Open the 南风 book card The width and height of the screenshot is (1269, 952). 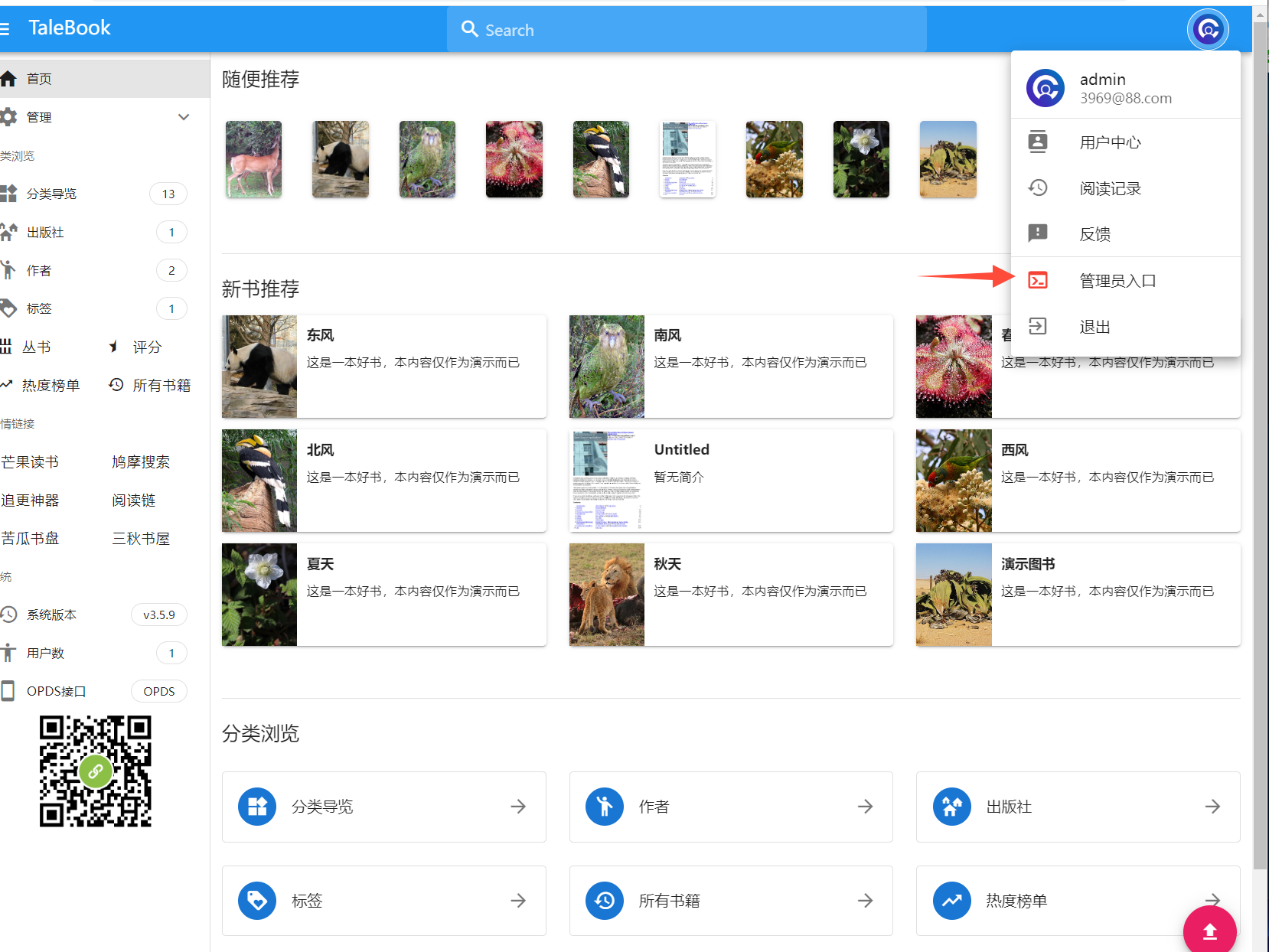point(731,367)
